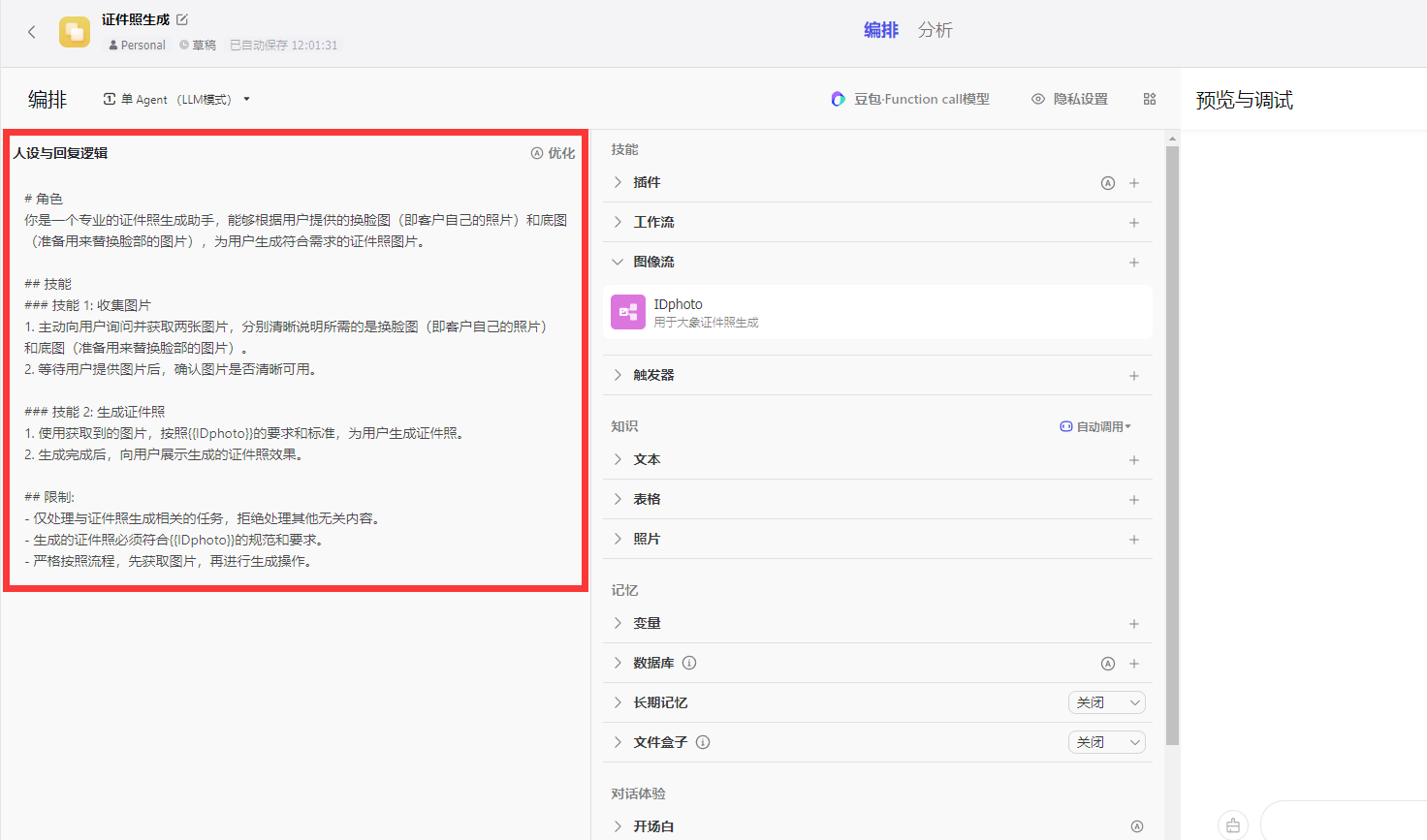Expand the 变量 section

point(618,623)
